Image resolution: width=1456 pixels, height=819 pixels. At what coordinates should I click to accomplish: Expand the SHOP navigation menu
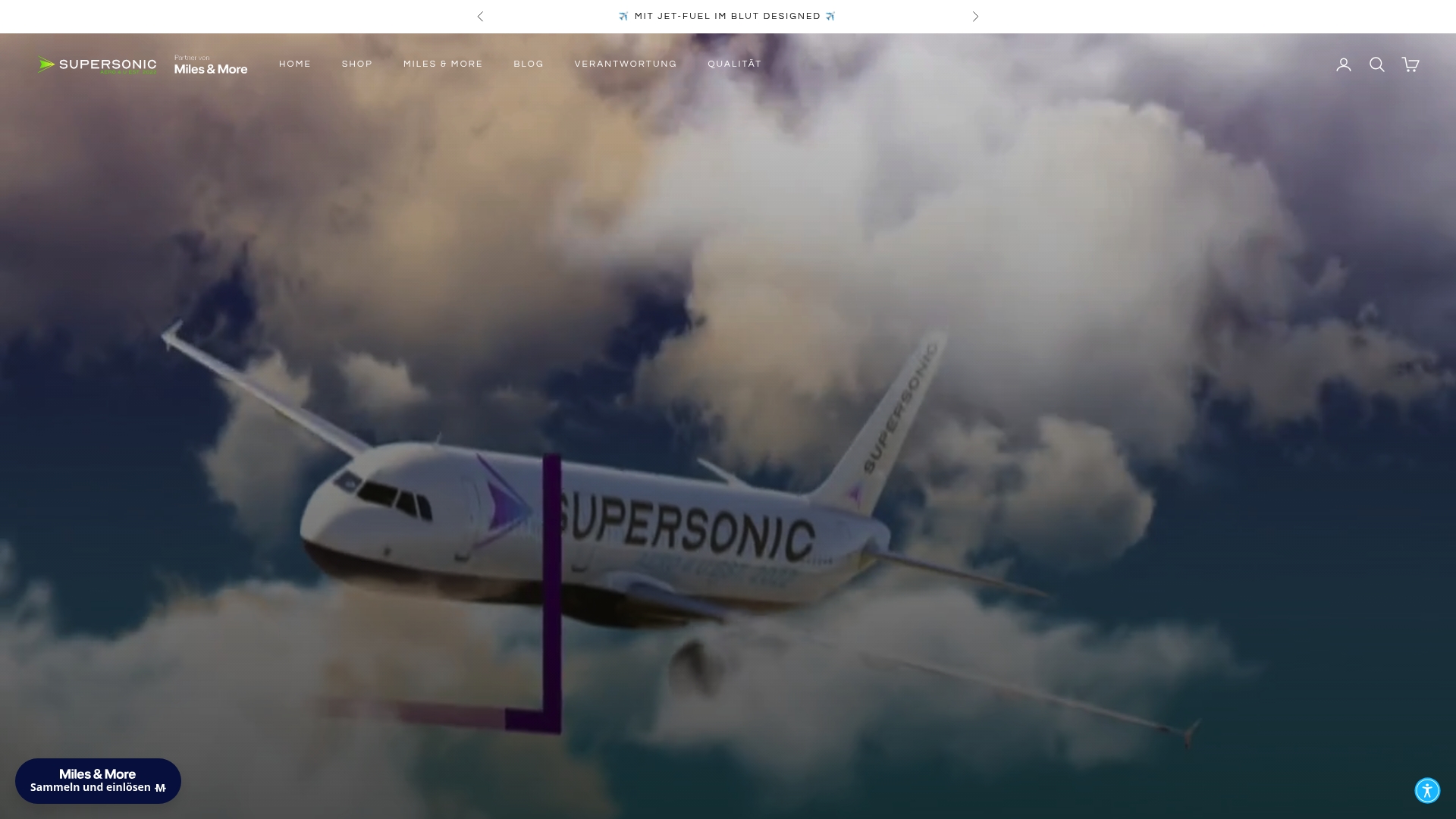point(356,64)
